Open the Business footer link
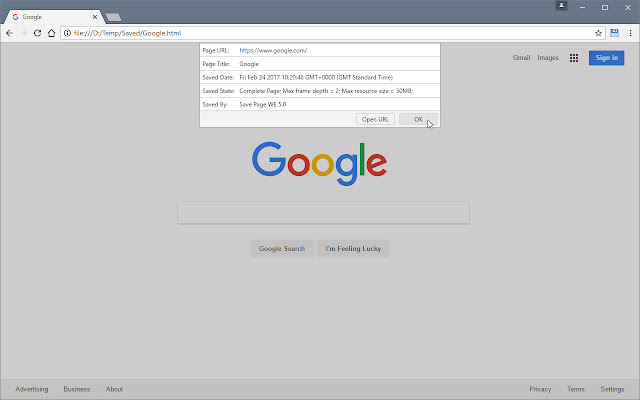640x400 pixels. click(x=77, y=389)
